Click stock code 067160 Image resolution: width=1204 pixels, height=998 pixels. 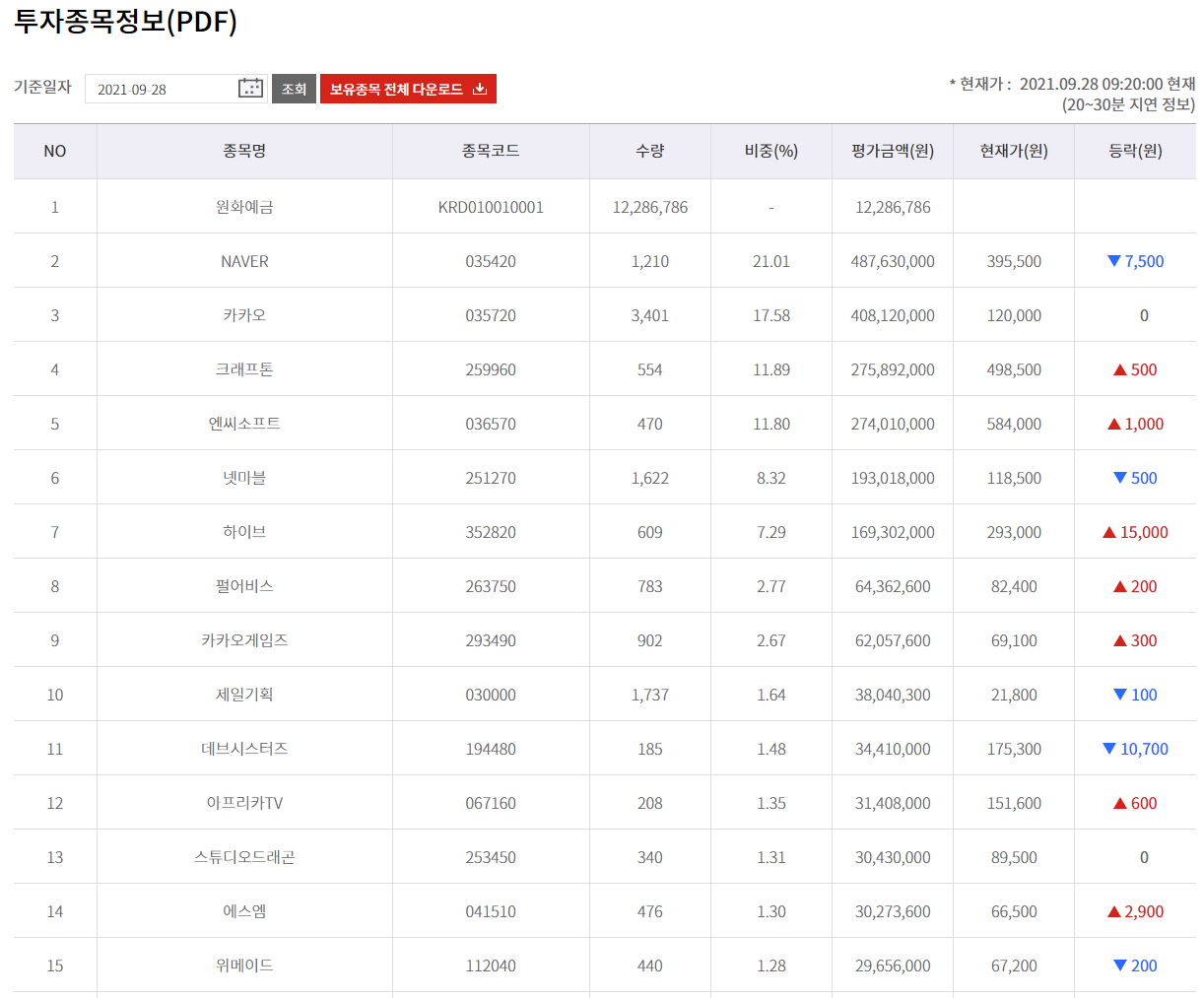coord(491,803)
